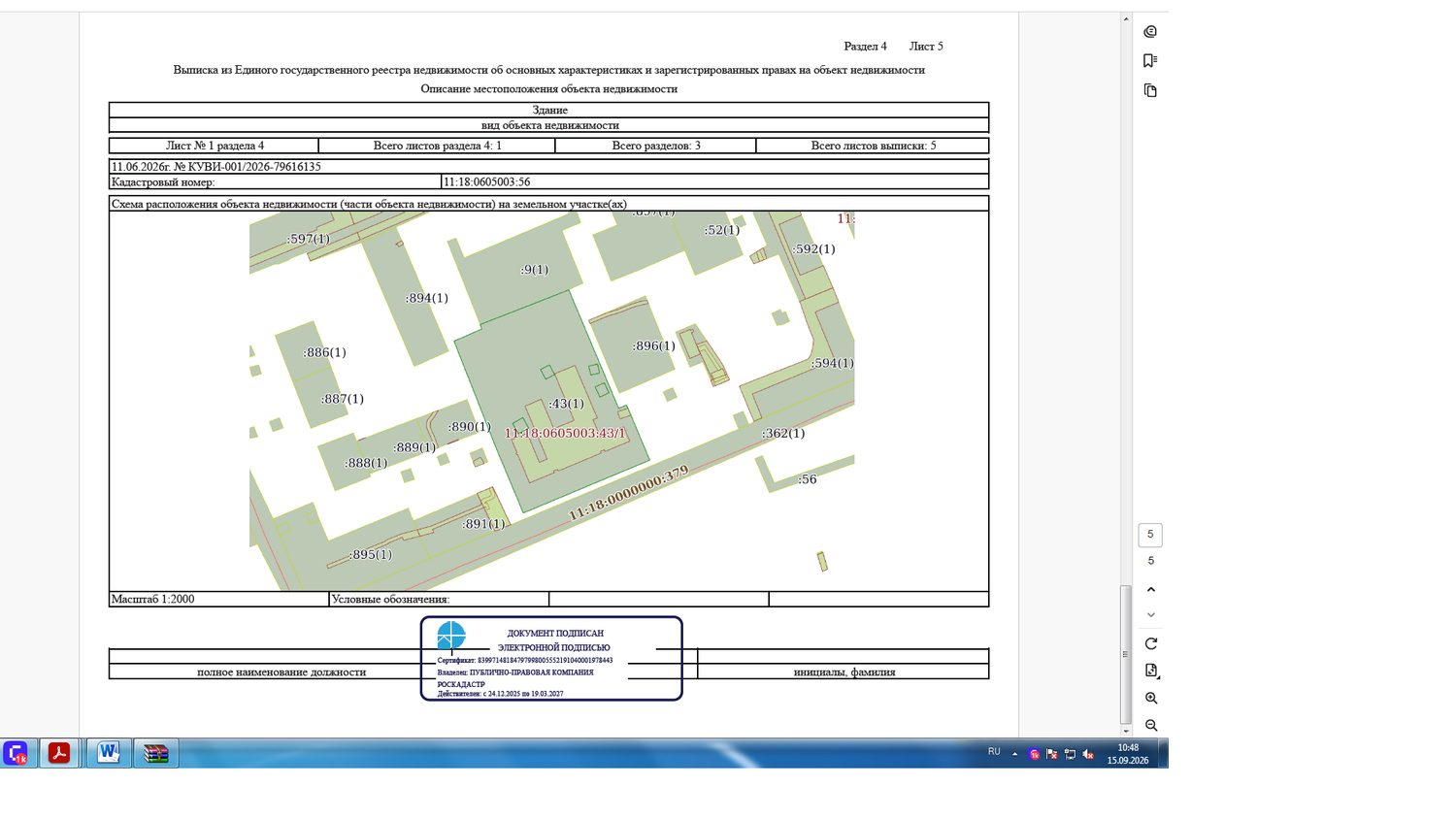Viewport: 1456px width, 819px height.
Task: Click parcel label :891(1) on the map
Action: [x=482, y=524]
